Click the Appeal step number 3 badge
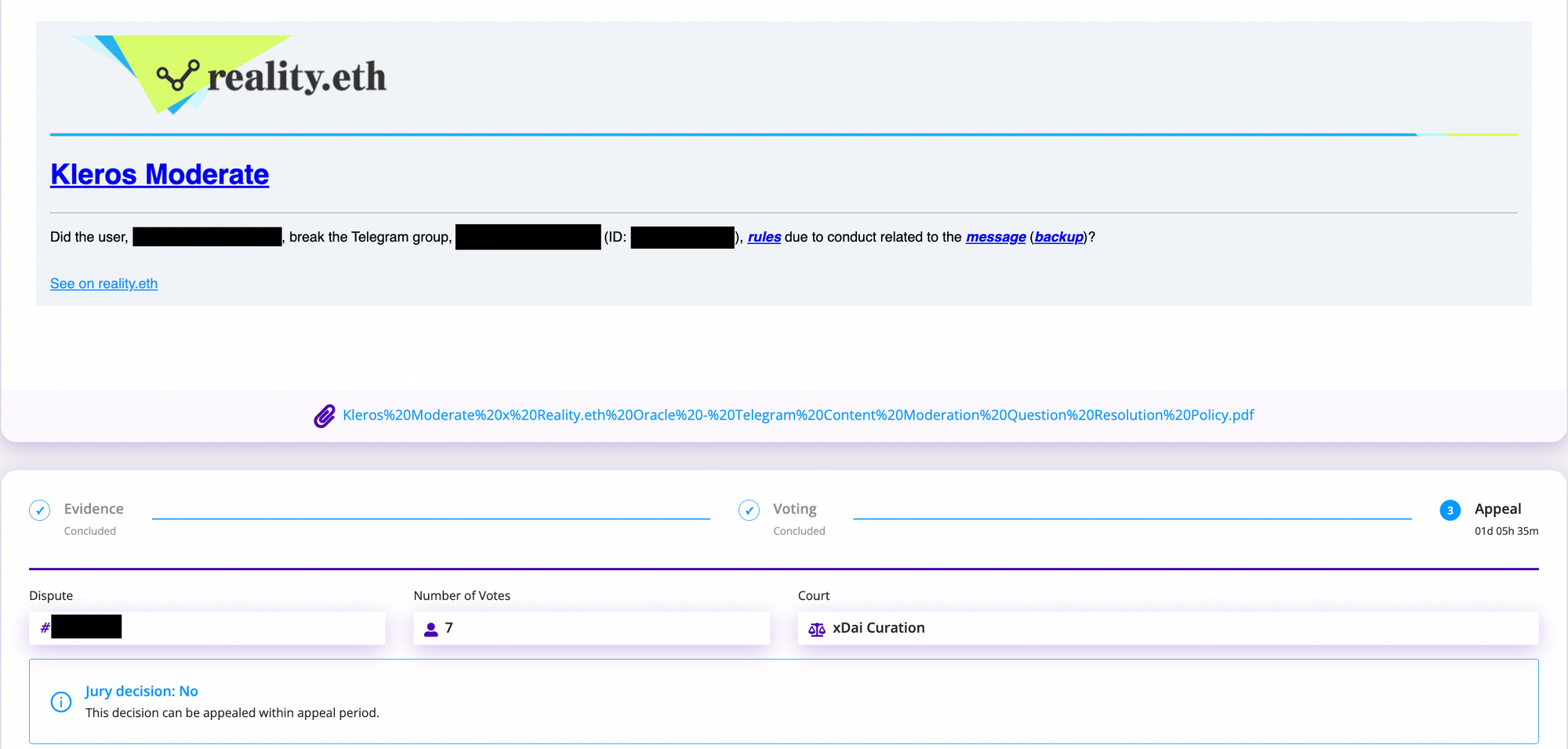Image resolution: width=1568 pixels, height=749 pixels. (1450, 510)
